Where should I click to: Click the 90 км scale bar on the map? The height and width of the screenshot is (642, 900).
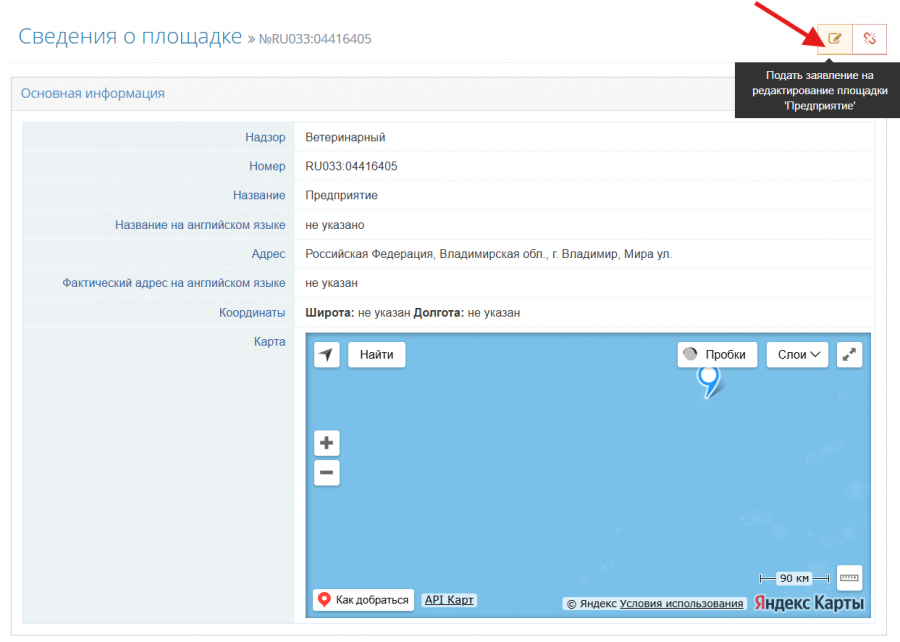tap(795, 578)
